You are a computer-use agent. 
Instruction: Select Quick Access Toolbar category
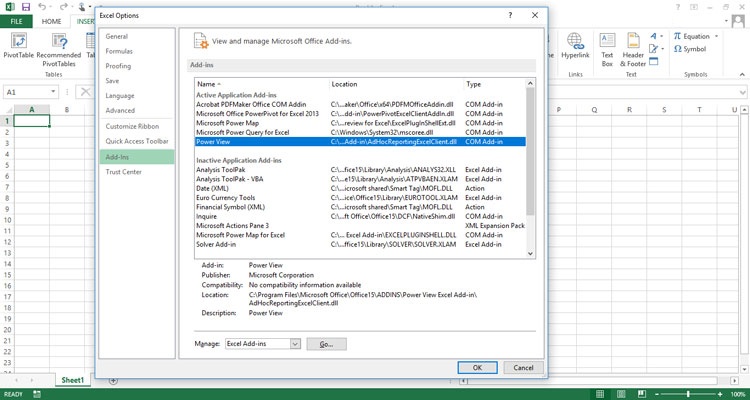(x=137, y=141)
